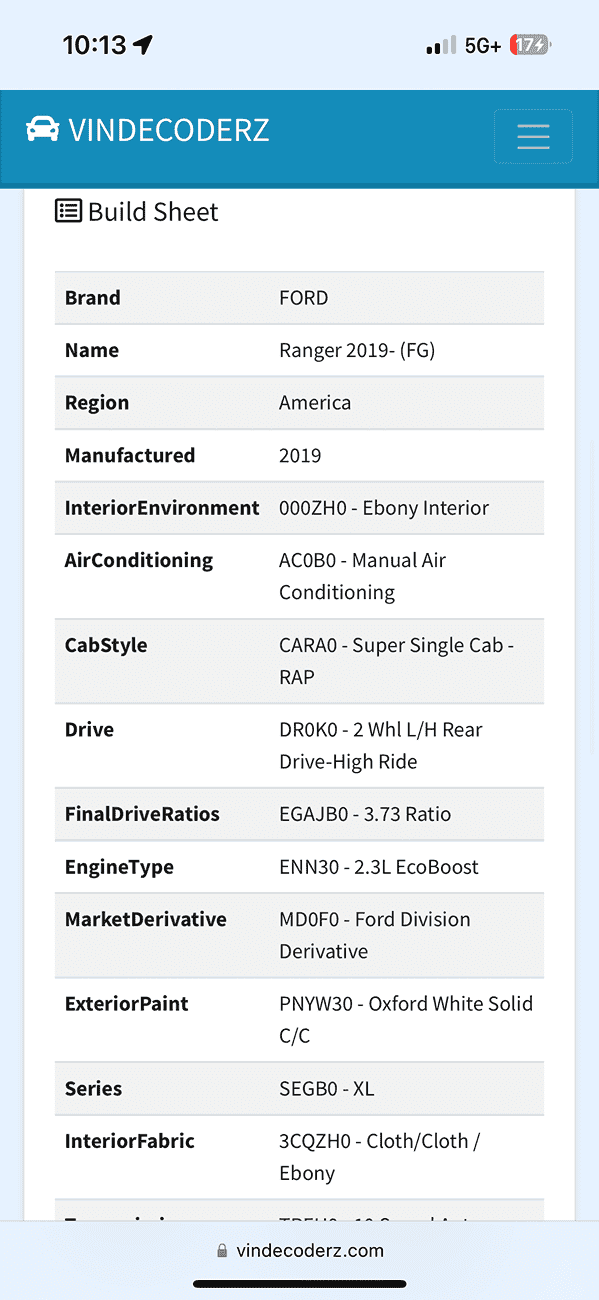Tap the vindecoderz.com address bar
Image resolution: width=599 pixels, height=1300 pixels.
coord(299,1251)
